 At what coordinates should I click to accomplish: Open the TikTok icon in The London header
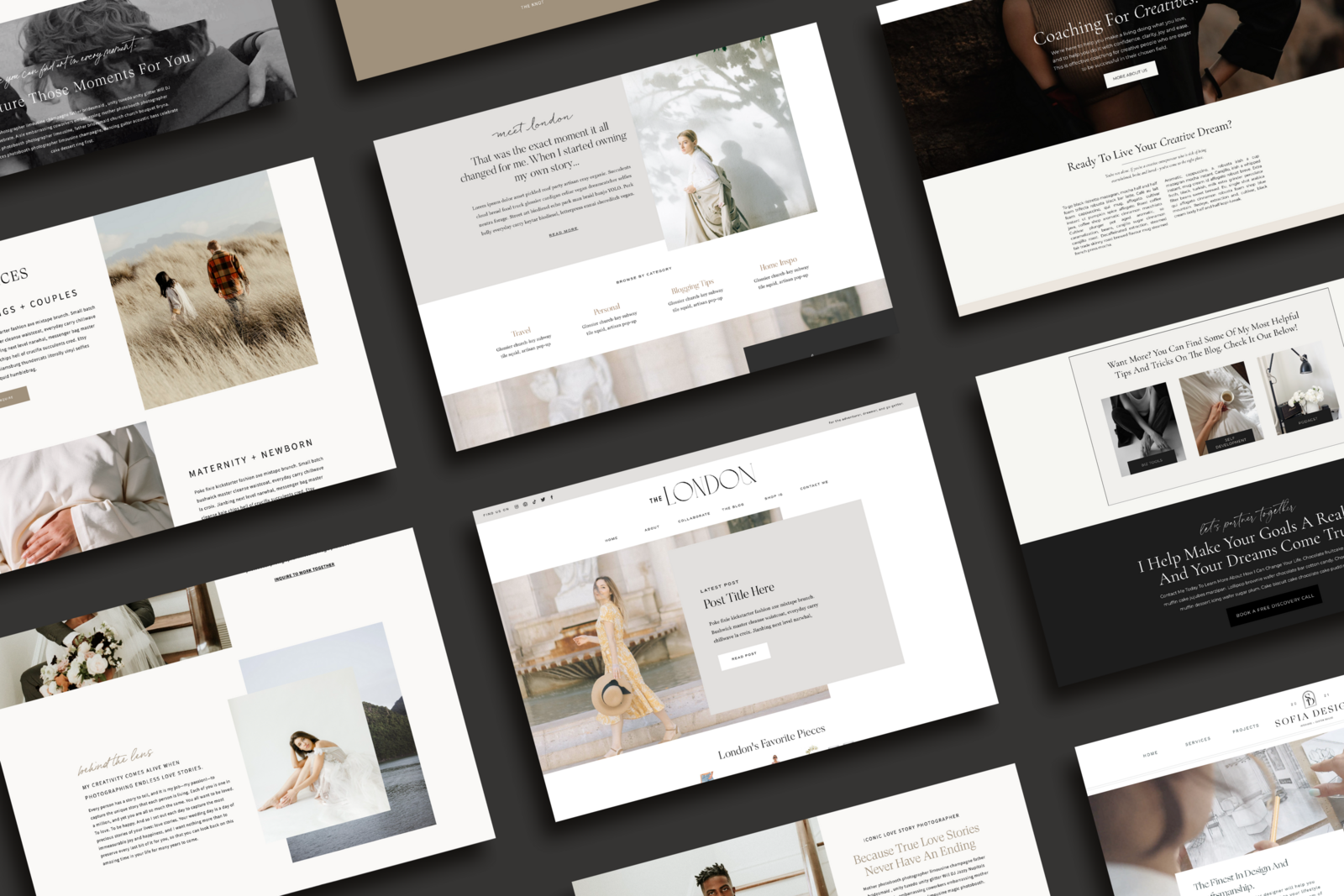(x=534, y=502)
